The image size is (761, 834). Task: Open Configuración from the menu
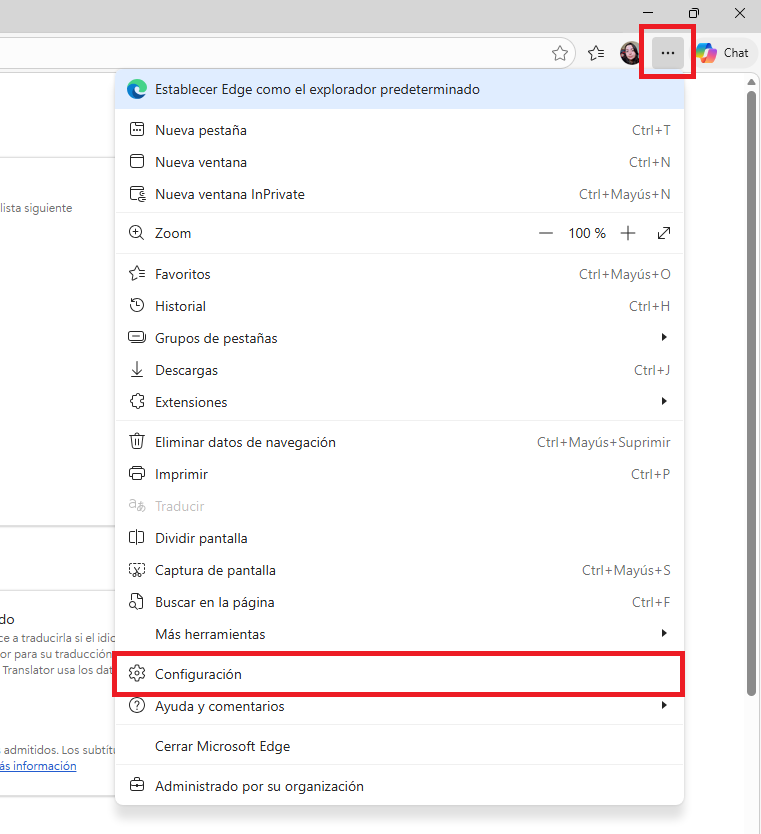click(x=399, y=674)
